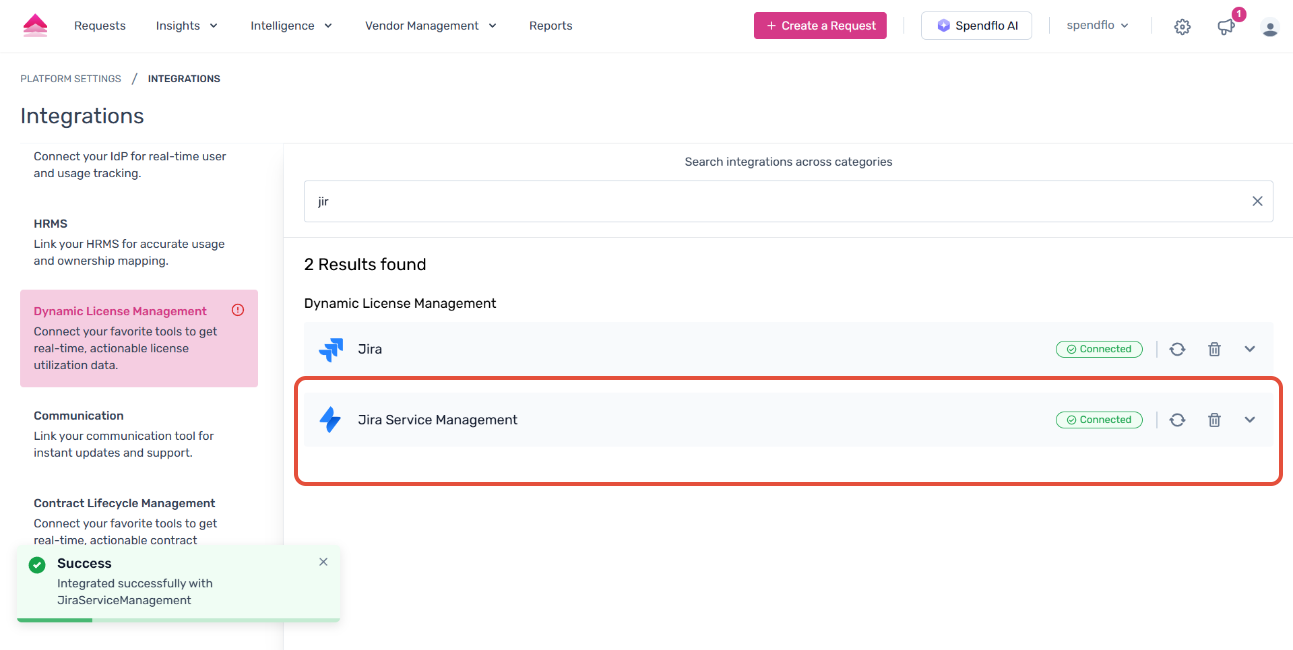Click the Create a Request button
This screenshot has height=650, width=1293.
[x=820, y=26]
